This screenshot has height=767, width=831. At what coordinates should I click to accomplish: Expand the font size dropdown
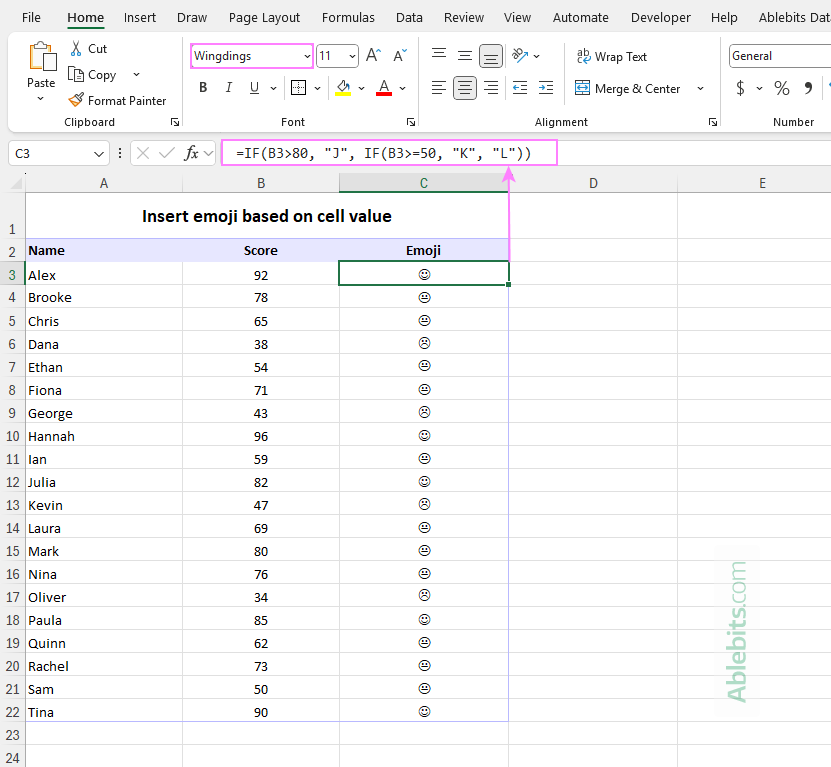point(351,57)
